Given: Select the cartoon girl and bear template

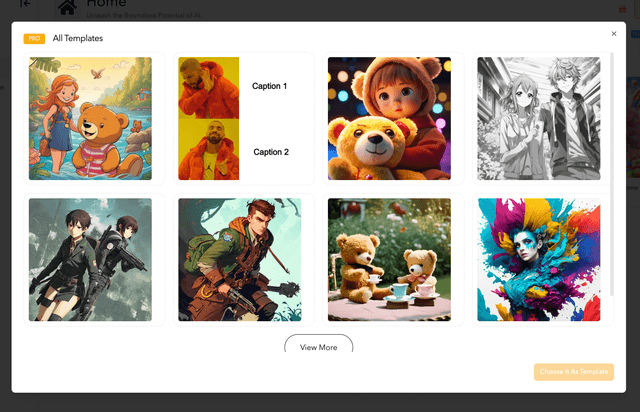Looking at the screenshot, I should coord(90,118).
